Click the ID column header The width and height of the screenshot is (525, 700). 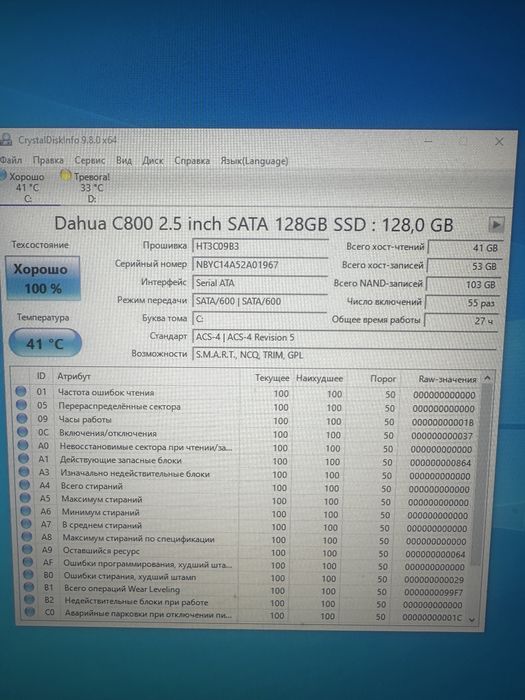click(x=41, y=376)
